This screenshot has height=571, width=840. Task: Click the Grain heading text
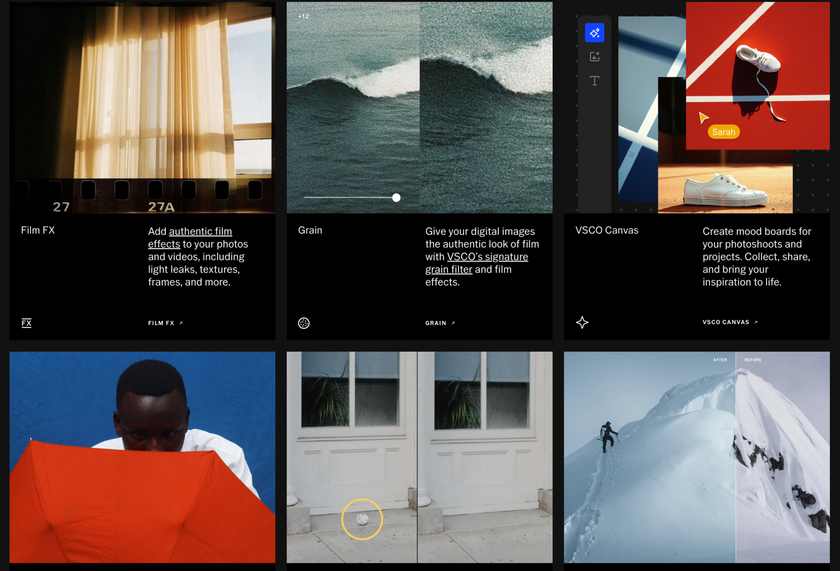[310, 230]
